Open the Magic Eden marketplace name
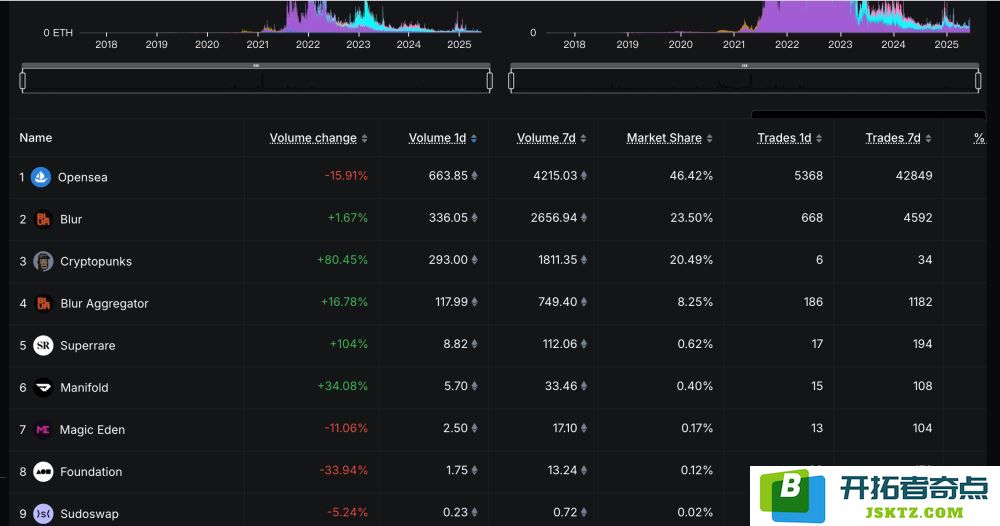Screen dimensions: 1000x526 click(92, 430)
